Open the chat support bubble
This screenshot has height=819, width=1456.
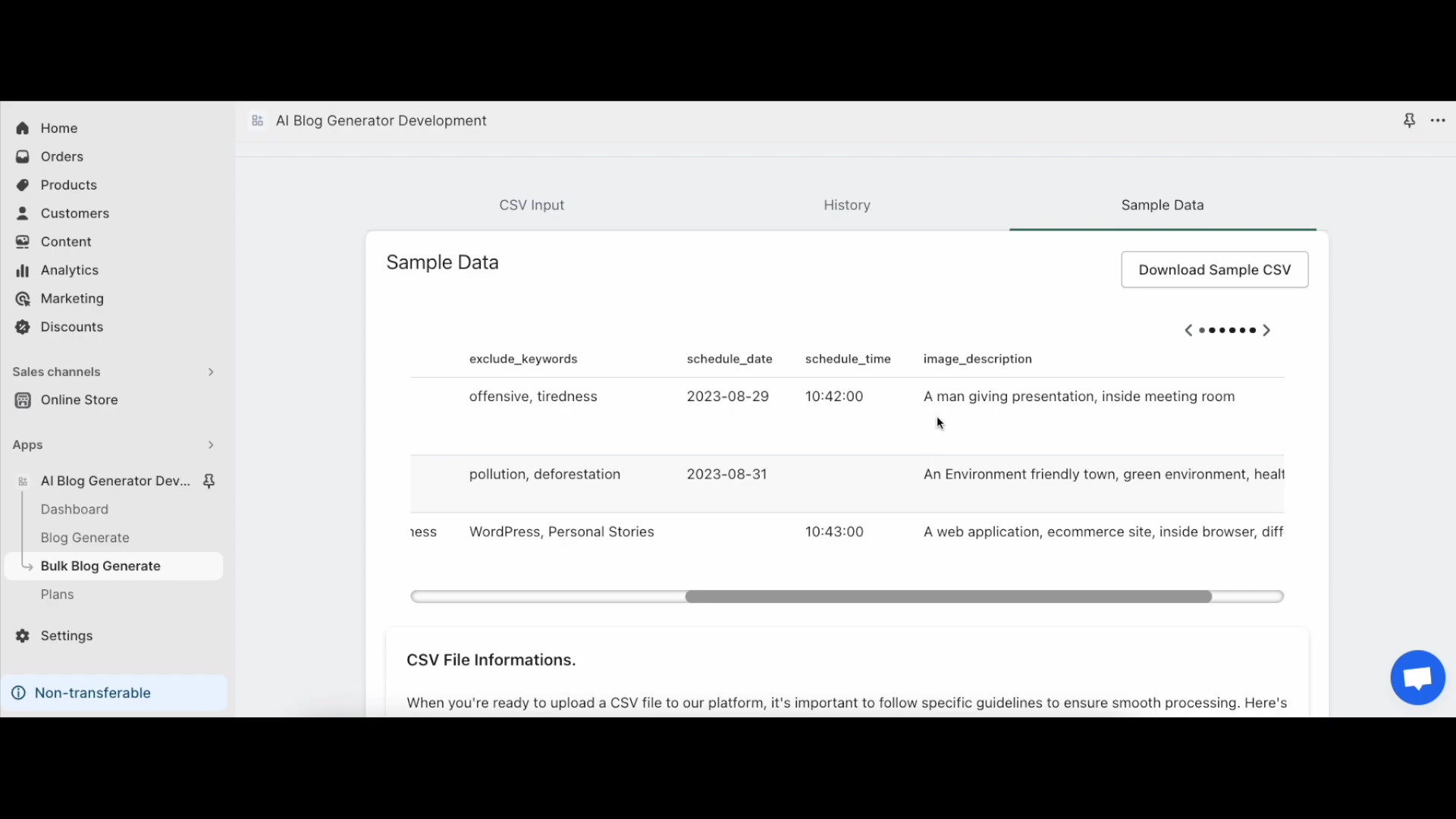pos(1417,677)
